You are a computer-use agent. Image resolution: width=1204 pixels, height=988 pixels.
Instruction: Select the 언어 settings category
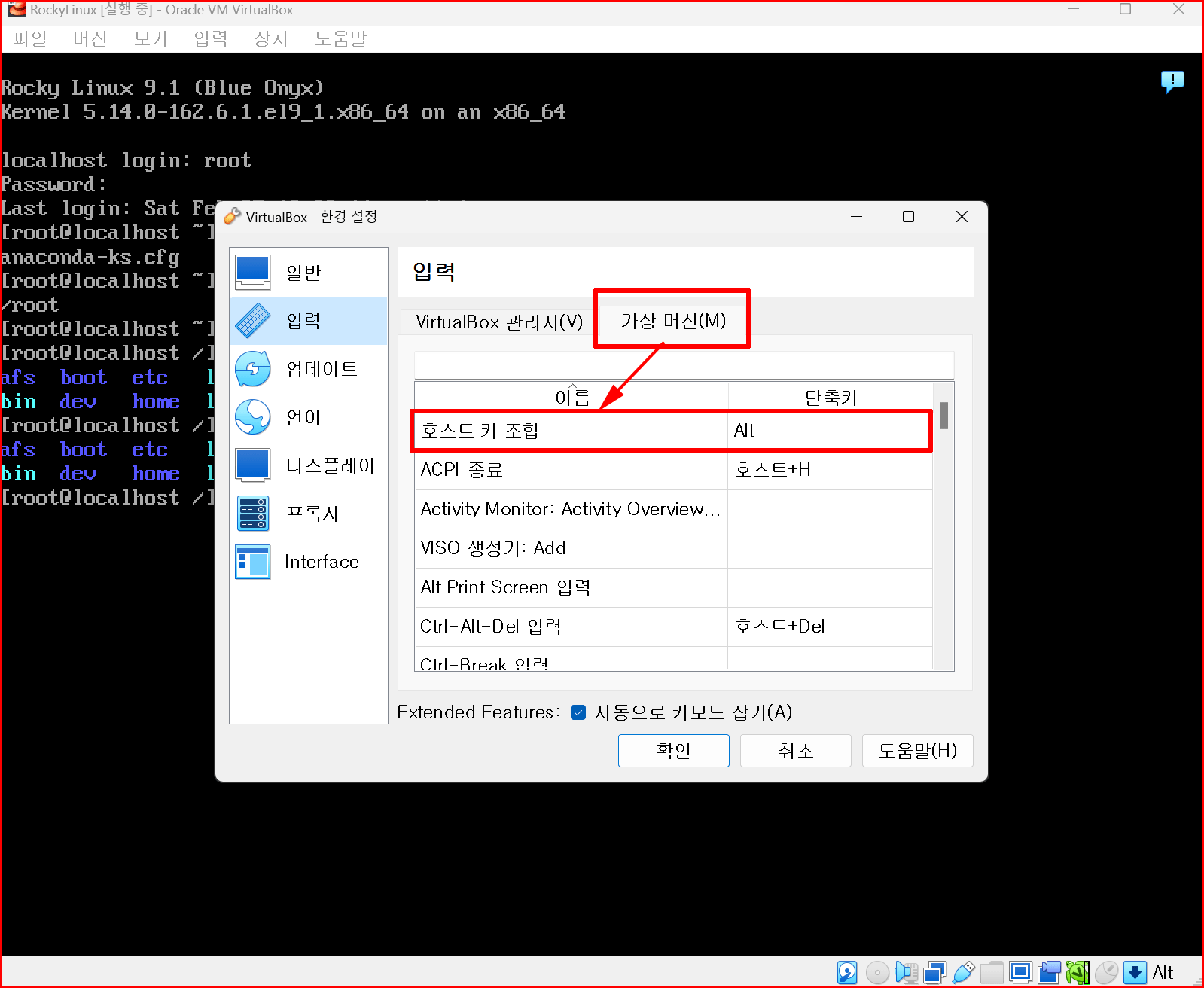point(309,417)
